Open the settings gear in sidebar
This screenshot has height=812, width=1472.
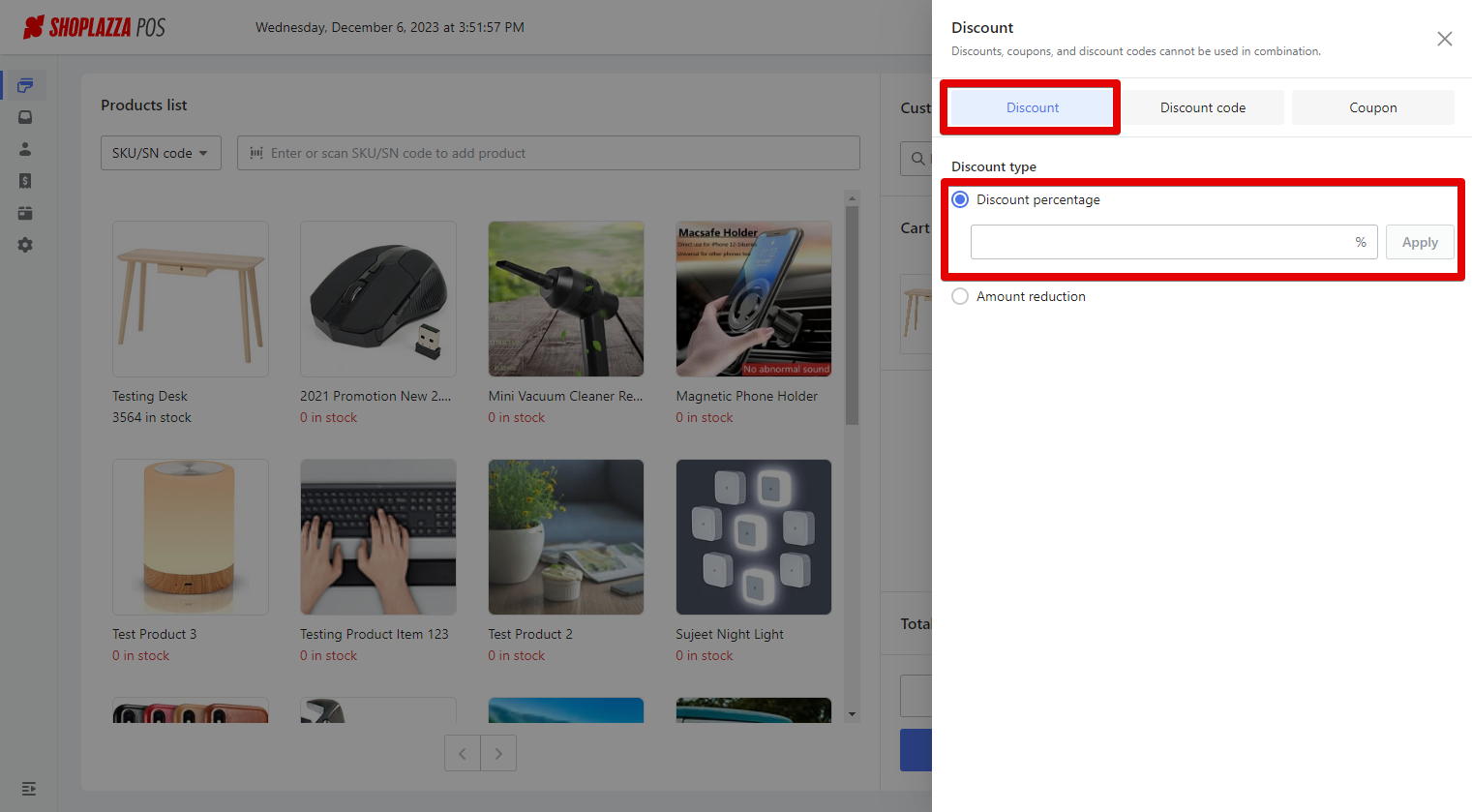click(x=25, y=245)
